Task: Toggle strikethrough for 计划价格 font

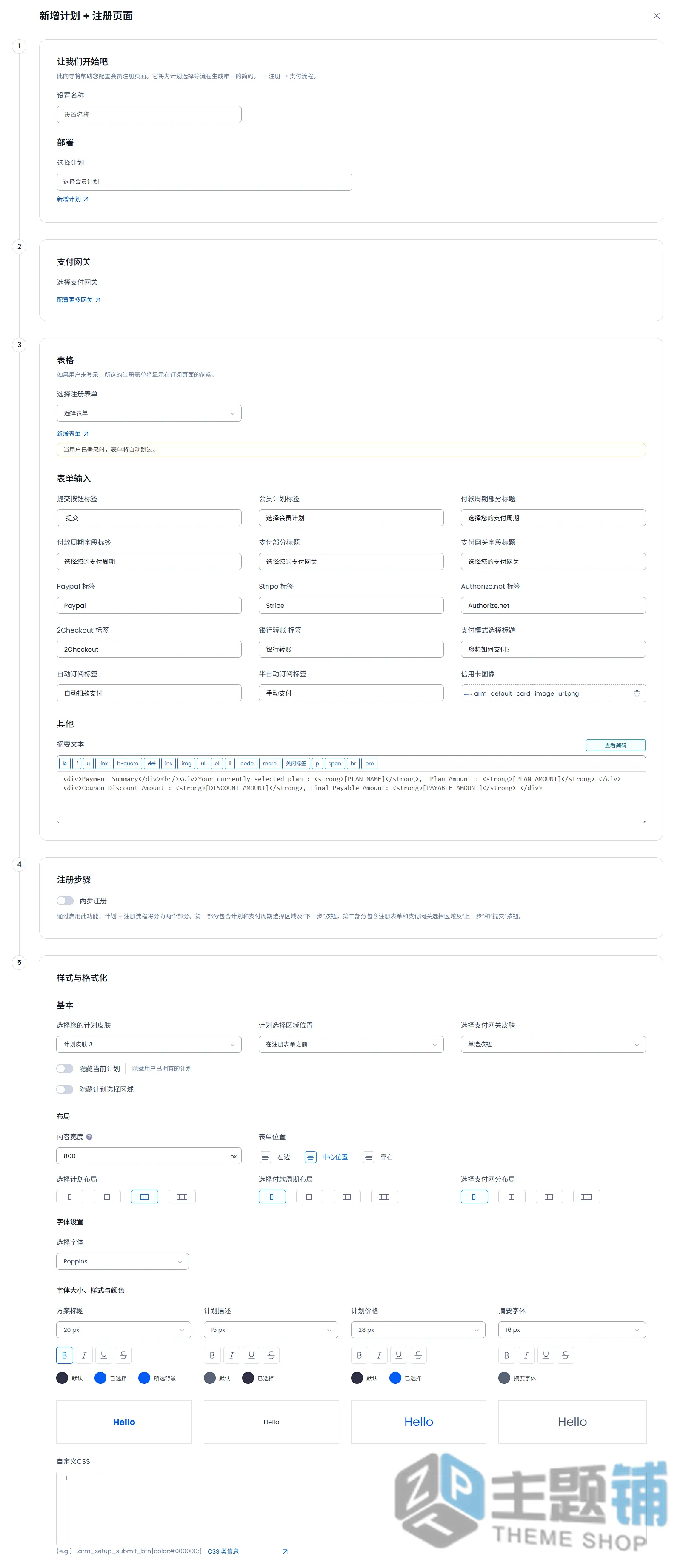Action: pyautogui.click(x=418, y=1356)
